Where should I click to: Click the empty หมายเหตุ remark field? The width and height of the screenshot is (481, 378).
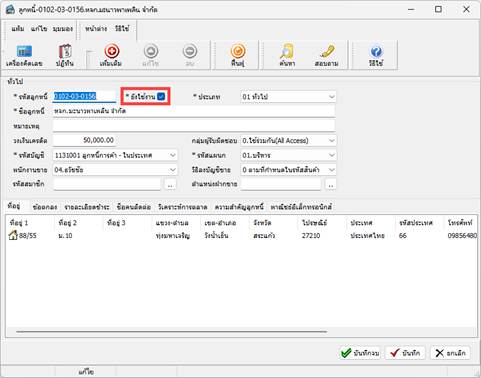194,126
